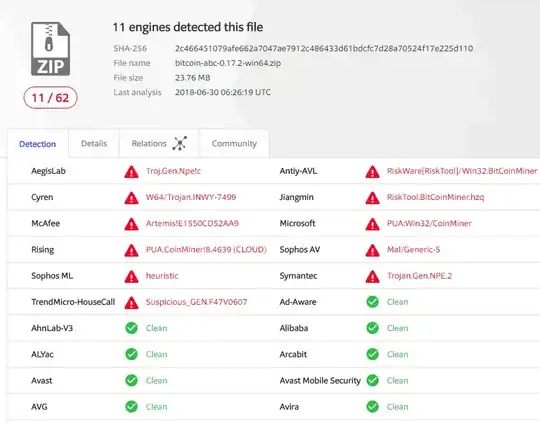Click the Clean result for AVG
The width and height of the screenshot is (540, 423).
tap(156, 406)
